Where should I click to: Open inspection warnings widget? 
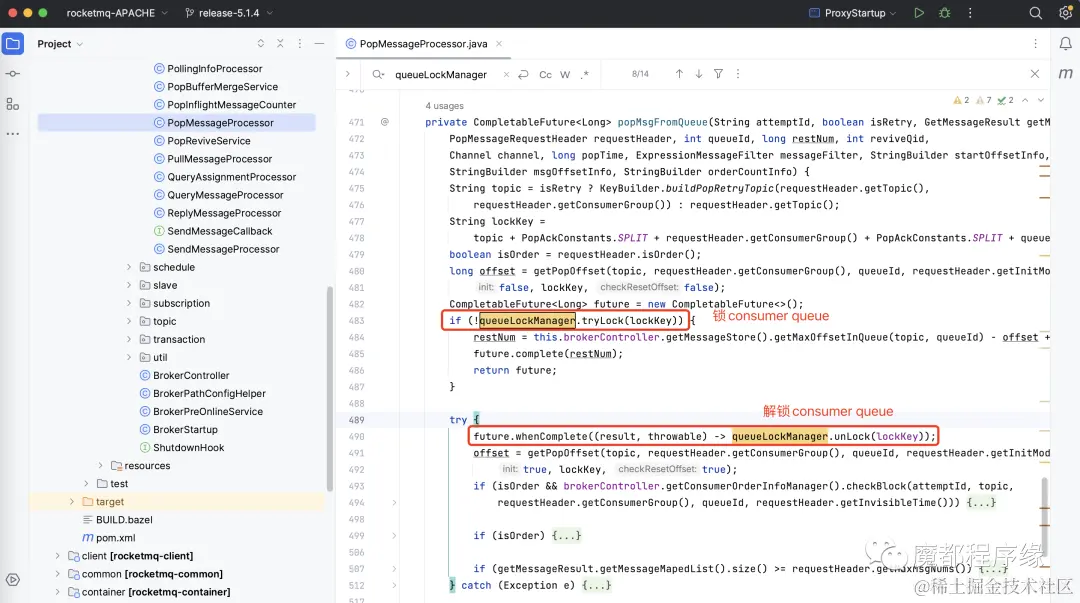983,100
